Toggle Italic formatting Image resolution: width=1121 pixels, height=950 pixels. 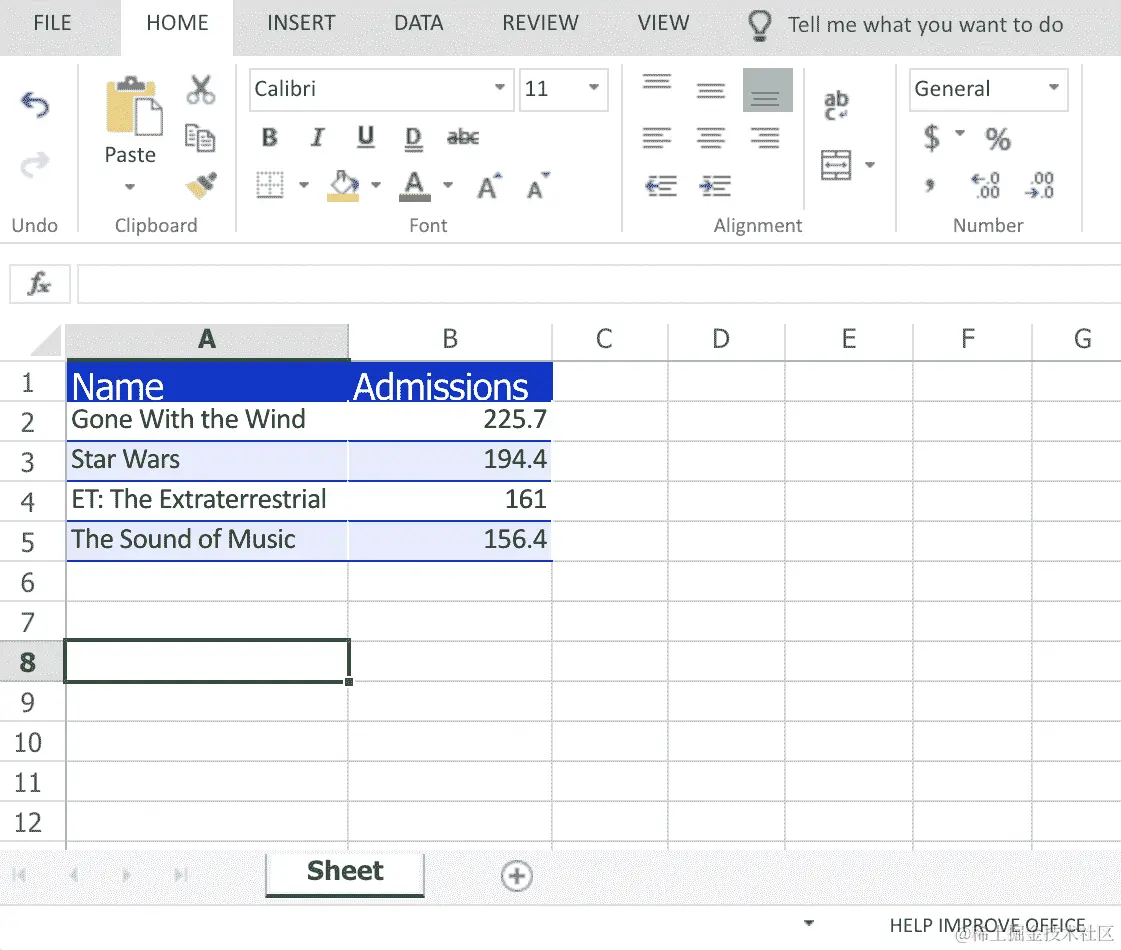point(317,137)
